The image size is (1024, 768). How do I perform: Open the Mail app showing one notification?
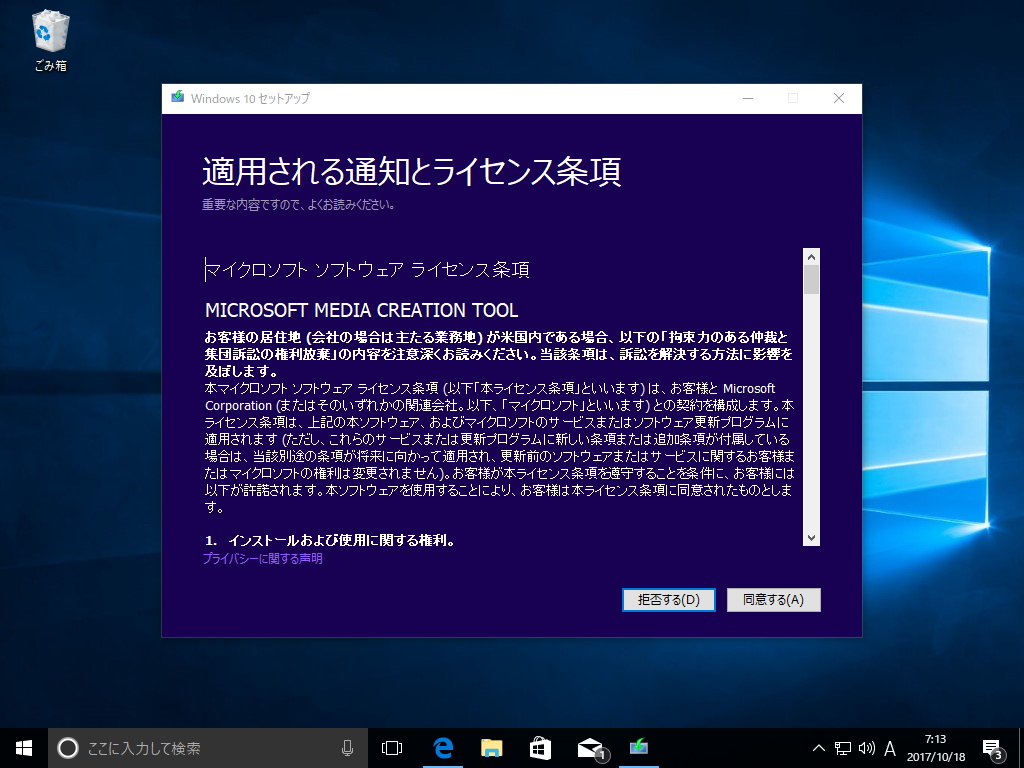point(588,746)
